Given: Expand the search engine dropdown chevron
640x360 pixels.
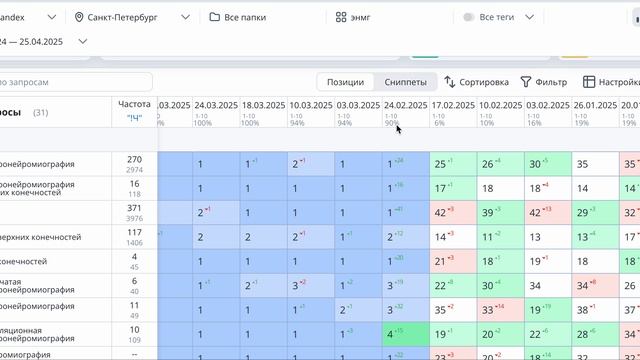Looking at the screenshot, I should (x=52, y=17).
